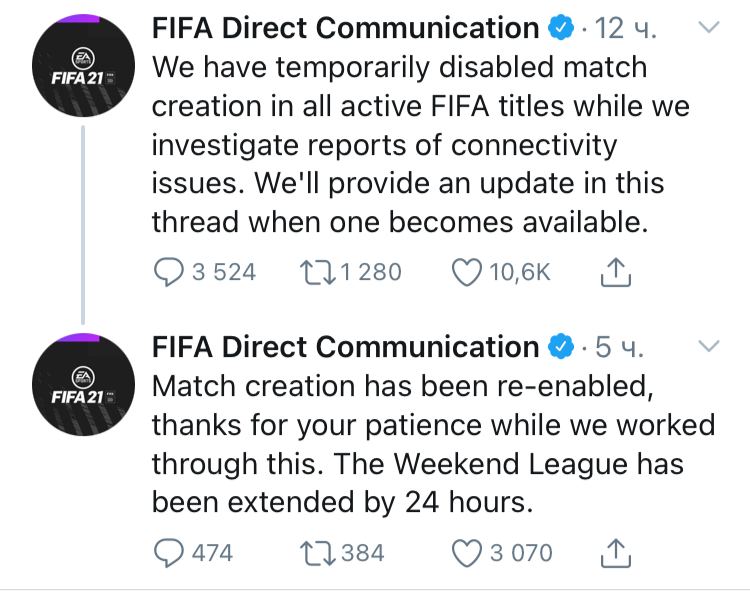
Task: Reply to the match creation re-enabled tweet
Action: [x=171, y=552]
